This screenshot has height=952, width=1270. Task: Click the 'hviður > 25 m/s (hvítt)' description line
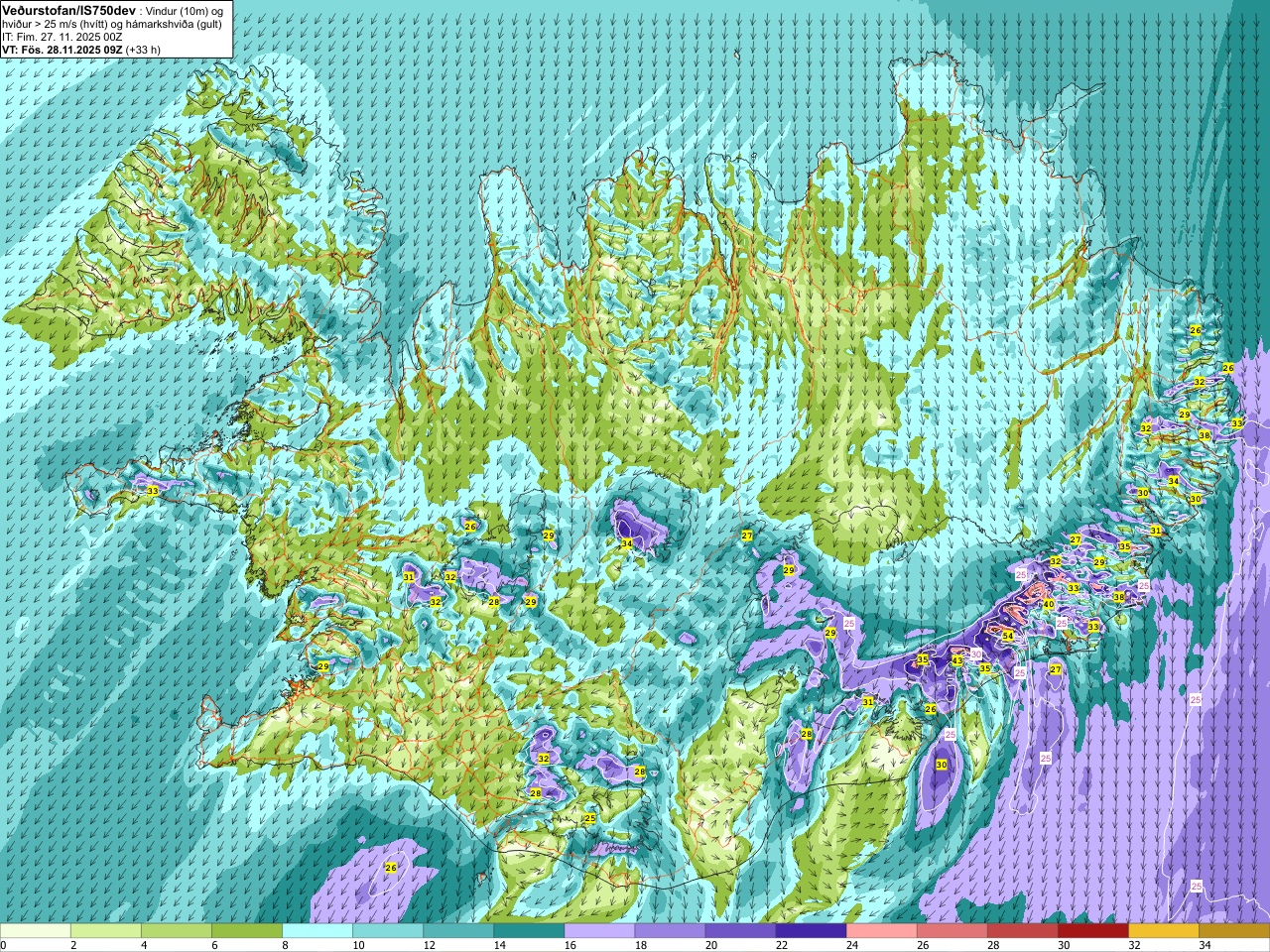pyautogui.click(x=112, y=24)
